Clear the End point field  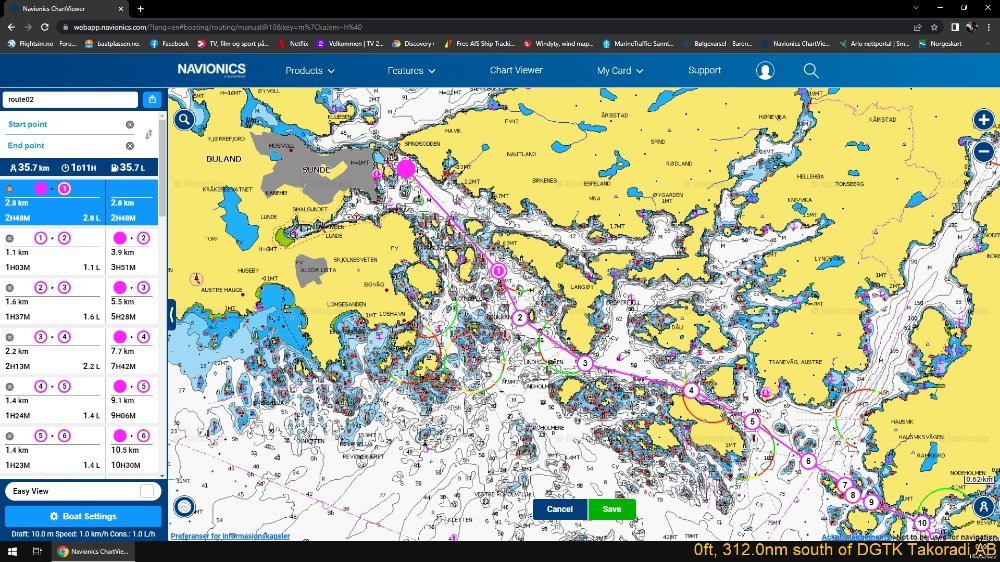(129, 145)
